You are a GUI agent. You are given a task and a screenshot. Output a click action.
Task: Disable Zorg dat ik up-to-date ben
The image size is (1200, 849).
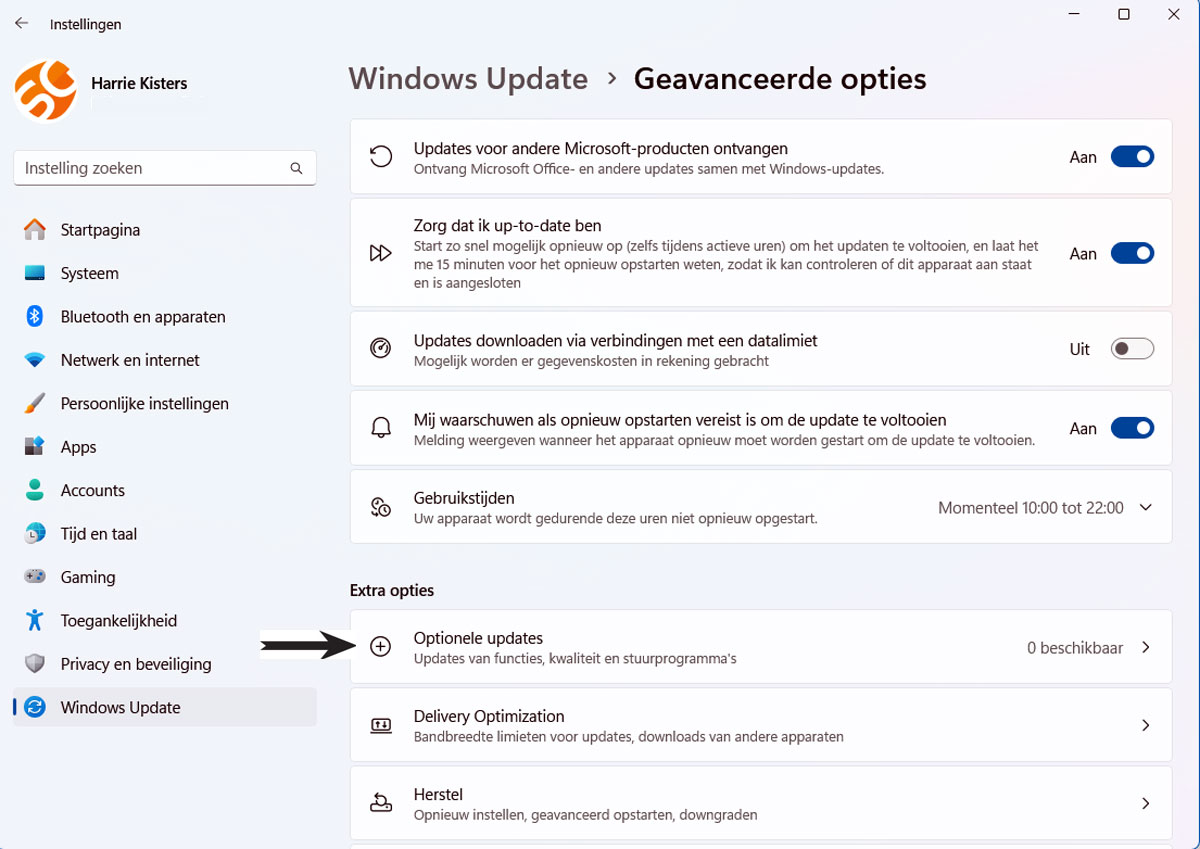pyautogui.click(x=1131, y=253)
